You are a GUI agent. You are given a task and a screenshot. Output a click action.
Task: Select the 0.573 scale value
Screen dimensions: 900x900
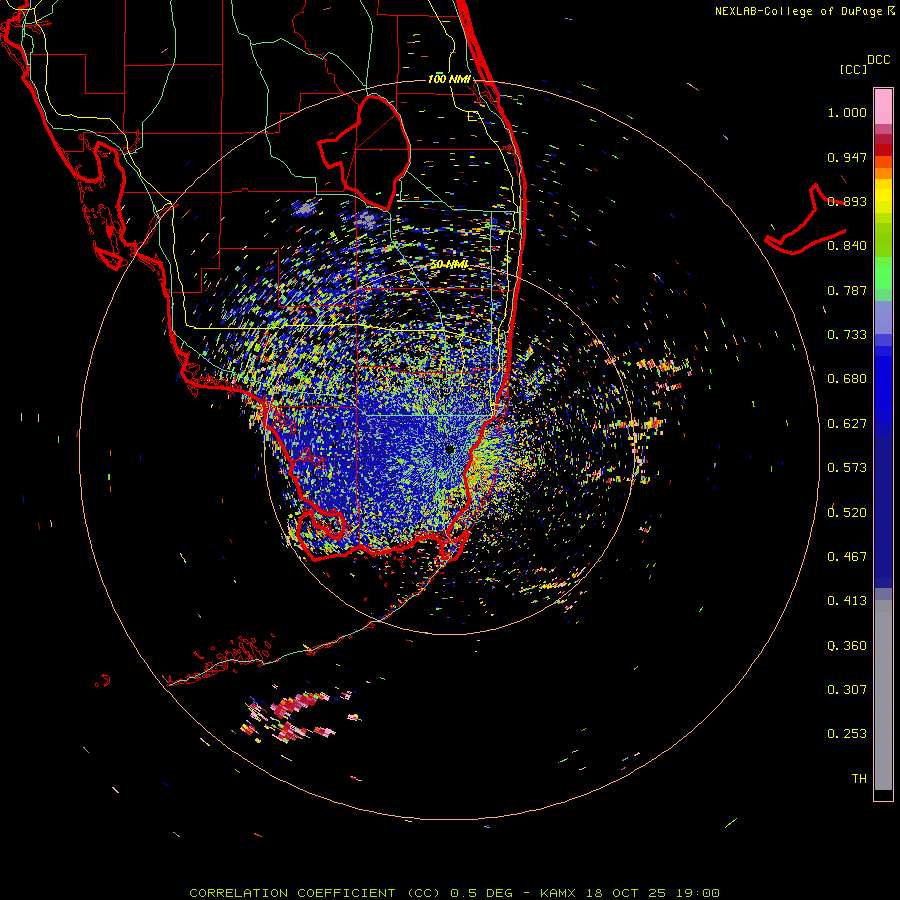pos(847,468)
